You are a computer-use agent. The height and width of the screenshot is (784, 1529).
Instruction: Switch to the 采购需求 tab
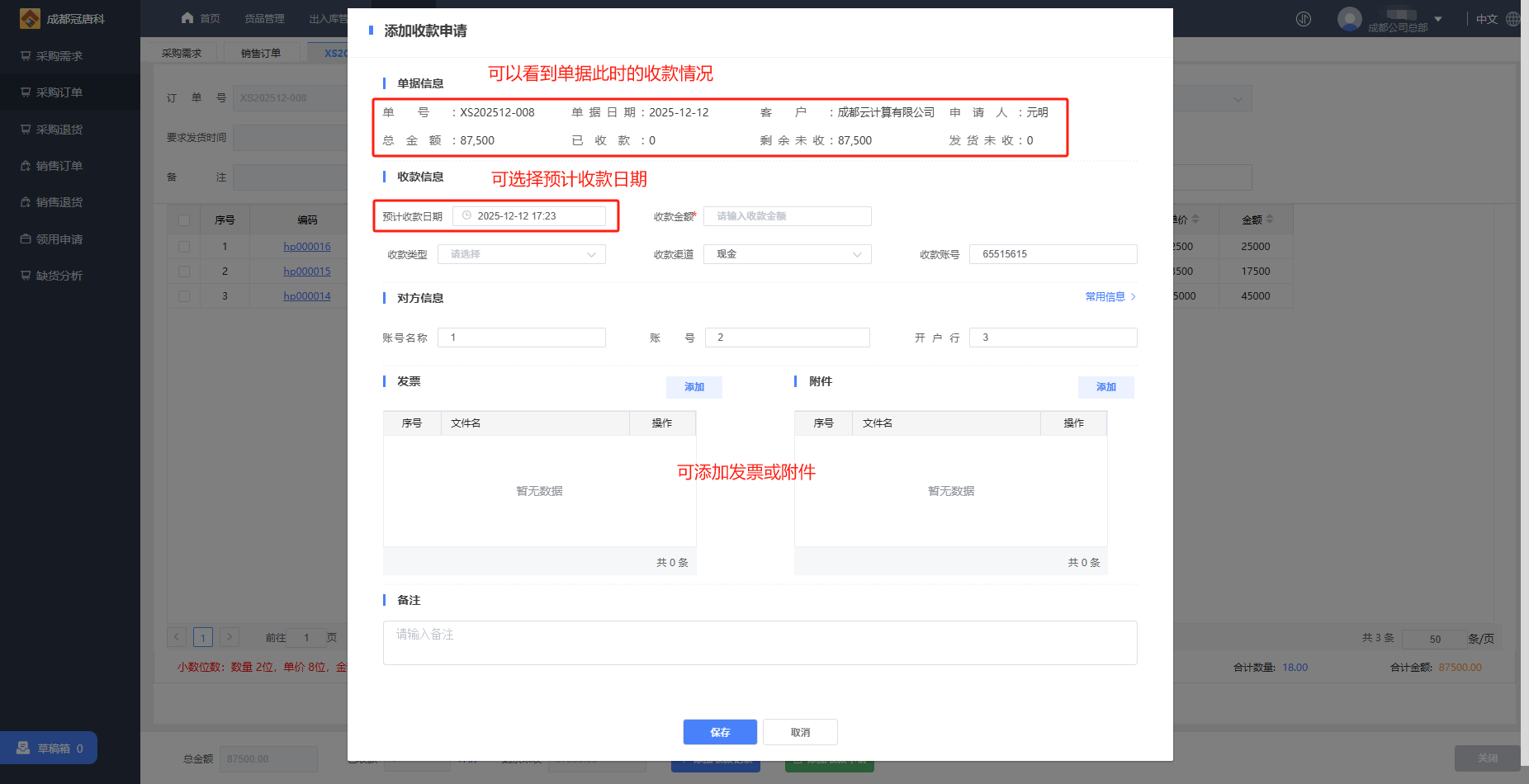(x=182, y=53)
